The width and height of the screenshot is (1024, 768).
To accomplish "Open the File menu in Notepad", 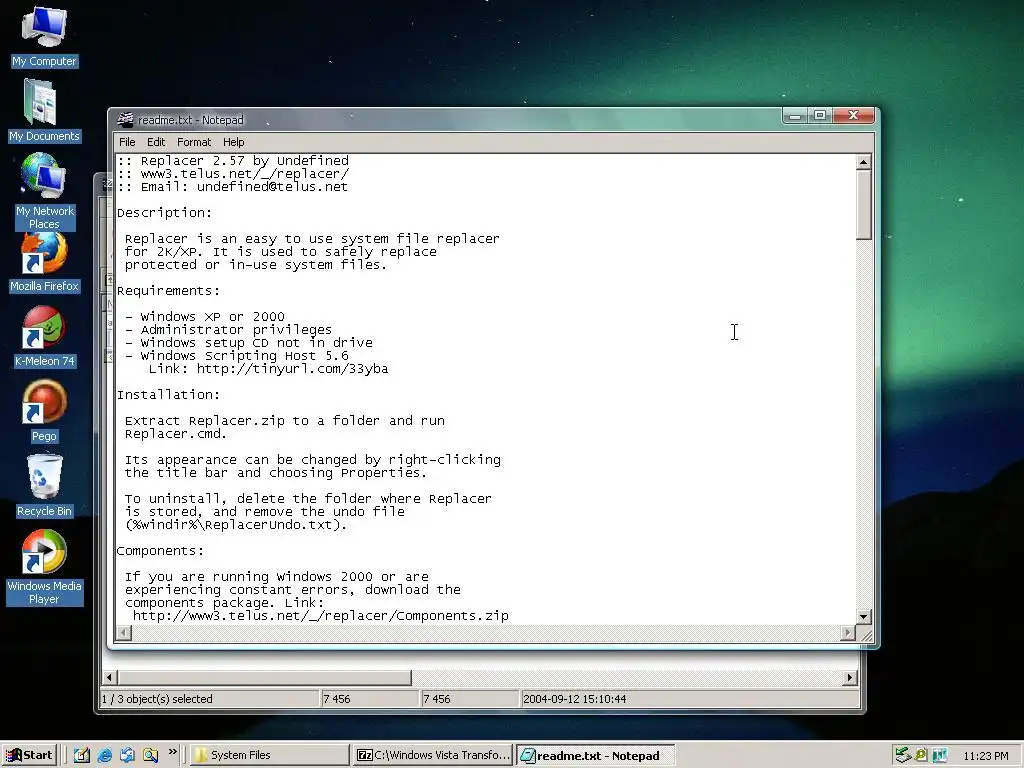I will [127, 142].
